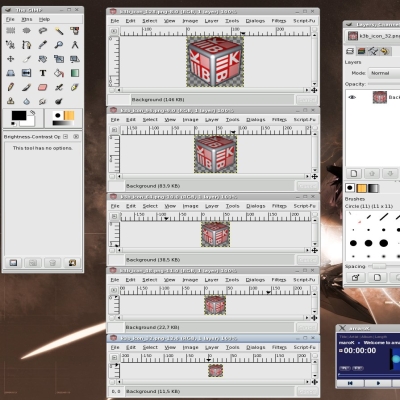Choose the pink Eraser tool
This screenshot has width=400, height=400.
tap(43, 87)
